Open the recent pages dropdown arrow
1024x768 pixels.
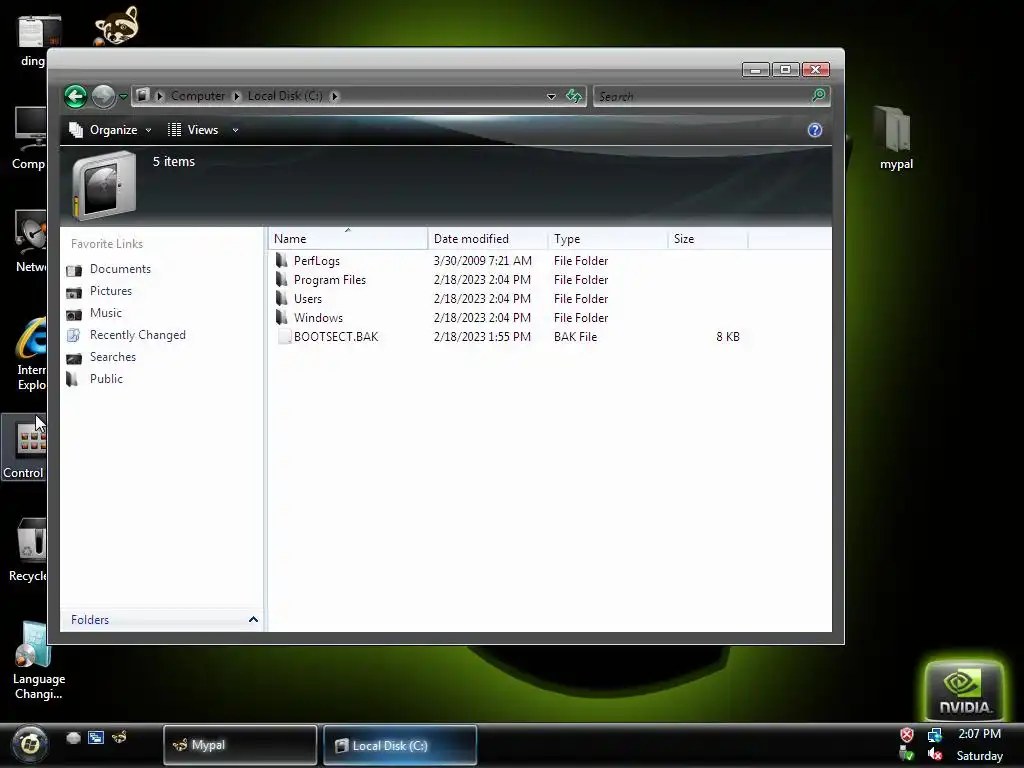pos(123,97)
